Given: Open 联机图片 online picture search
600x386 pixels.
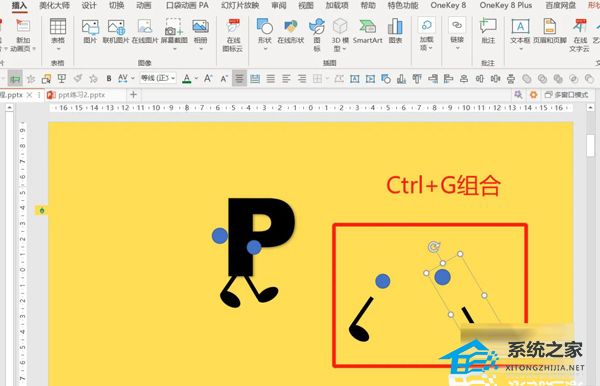Looking at the screenshot, I should (x=116, y=31).
